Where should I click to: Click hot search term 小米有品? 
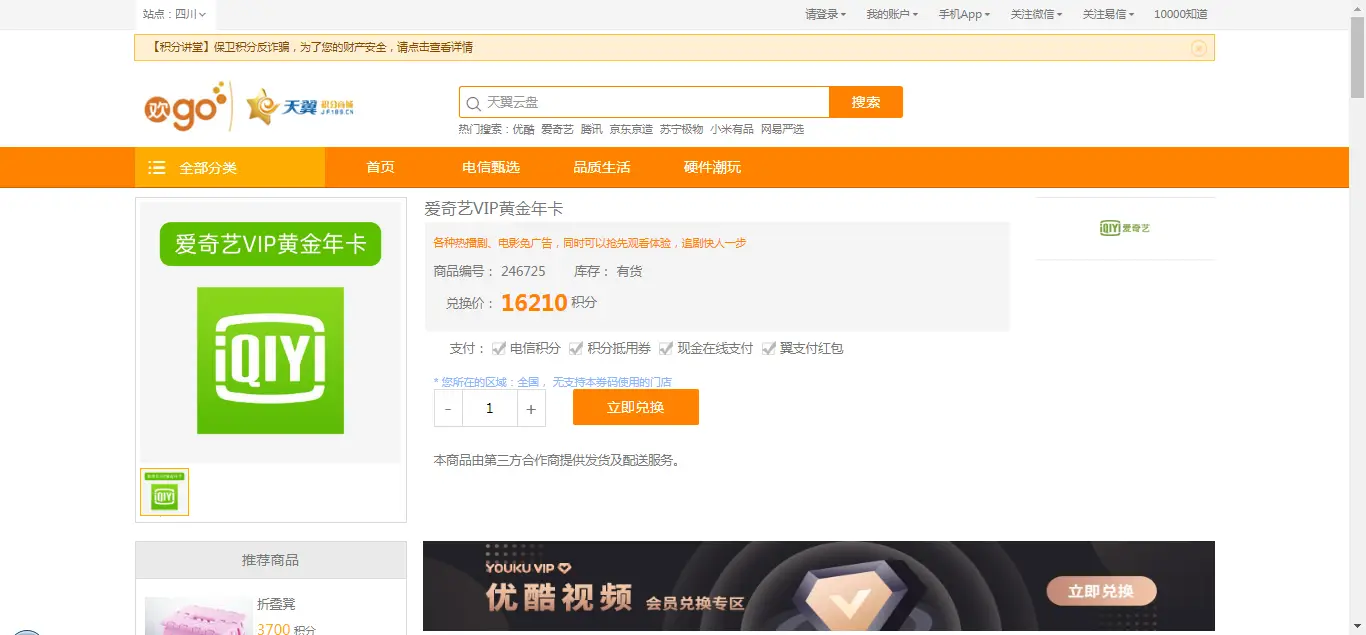click(732, 129)
